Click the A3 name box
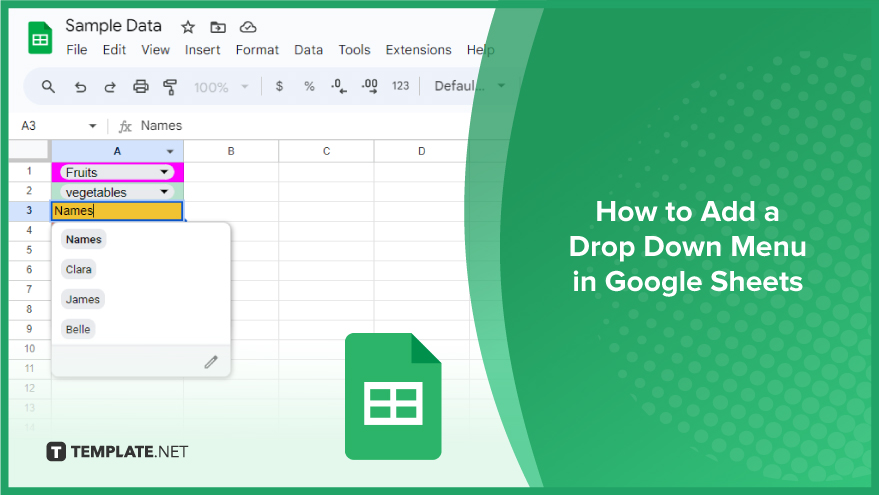Screen dimensions: 879x495 point(29,126)
